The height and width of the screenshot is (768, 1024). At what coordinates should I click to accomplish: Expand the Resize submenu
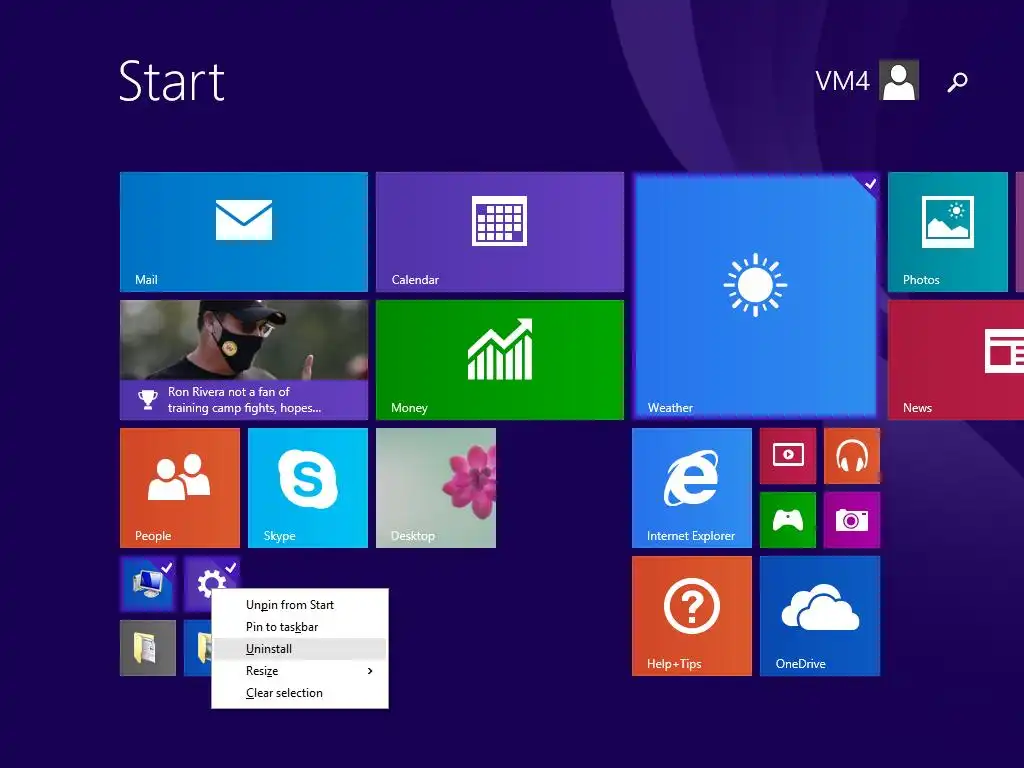(x=300, y=671)
